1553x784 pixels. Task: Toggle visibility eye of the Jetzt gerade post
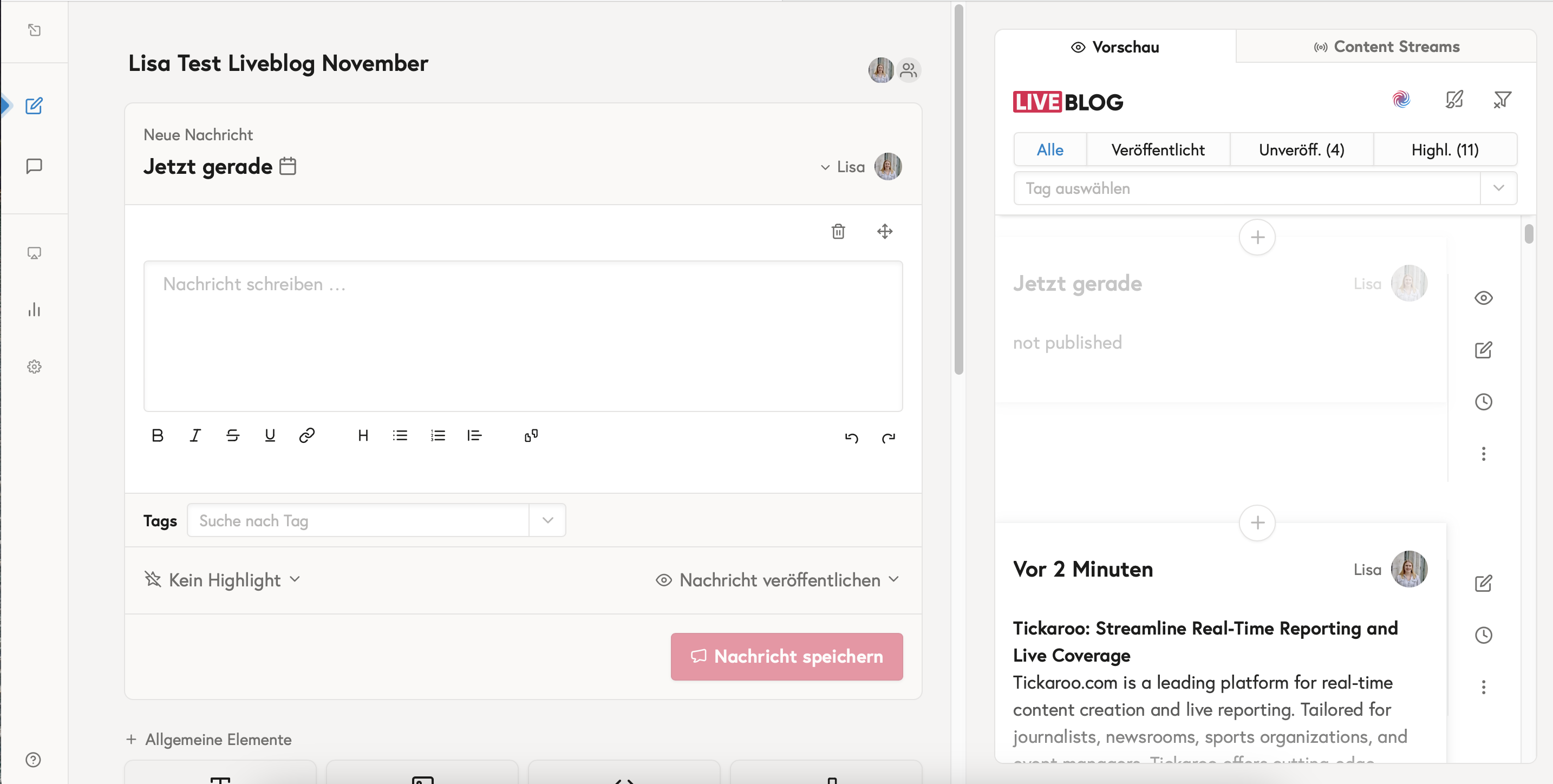(1483, 298)
